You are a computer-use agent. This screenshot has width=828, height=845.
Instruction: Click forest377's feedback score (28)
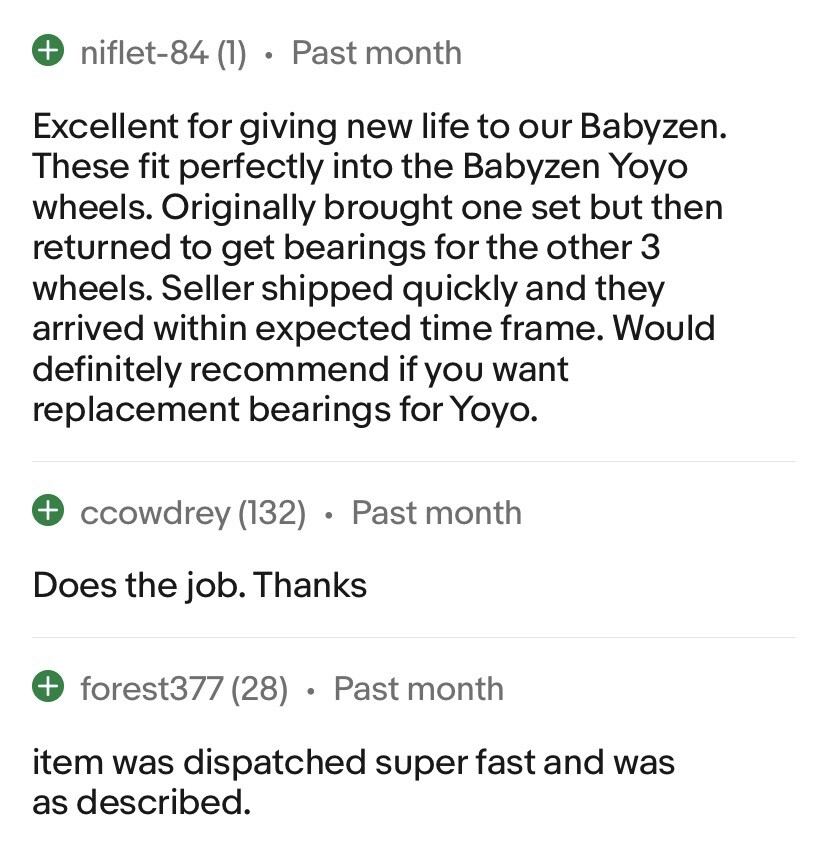[x=260, y=688]
